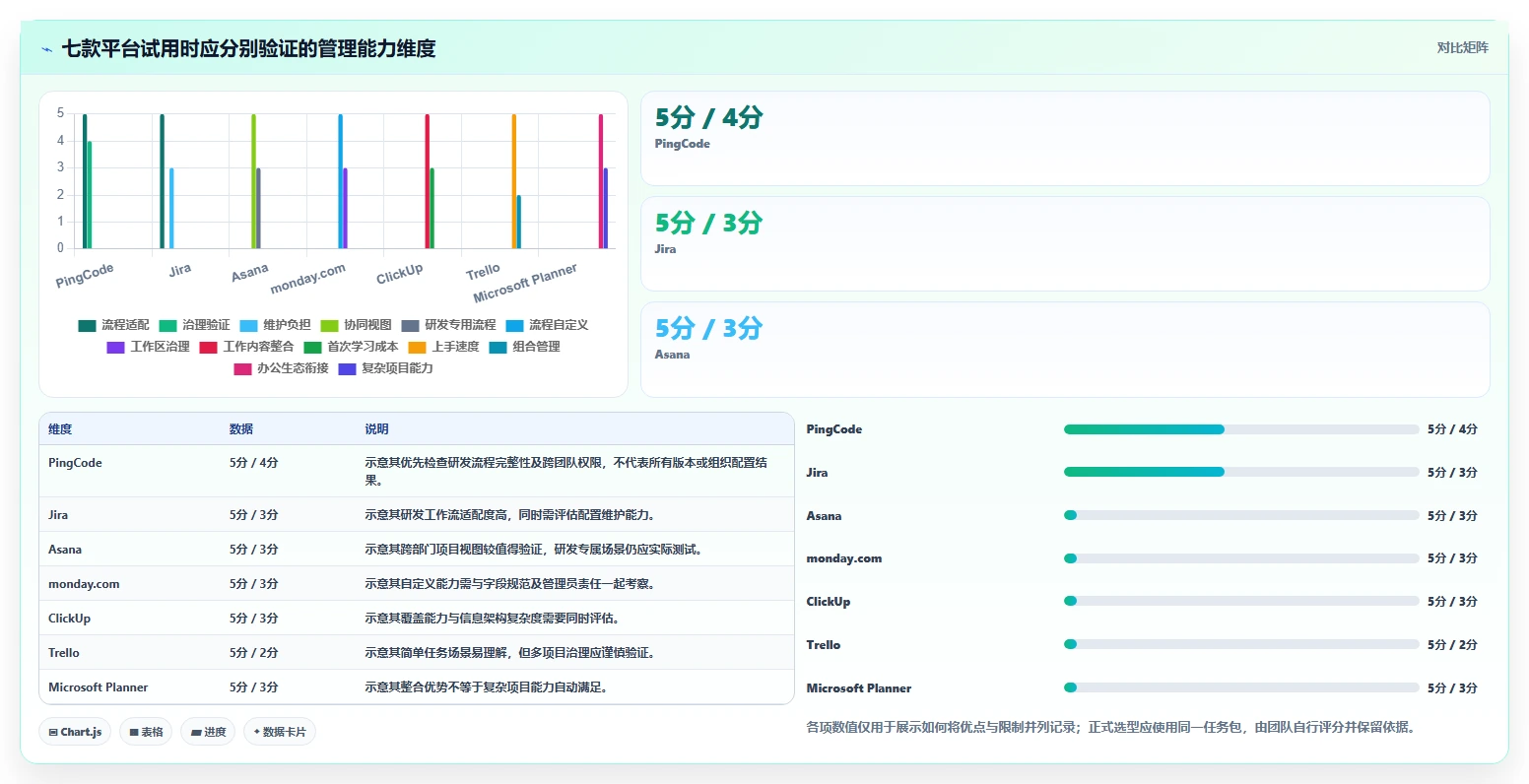1529x784 pixels.
Task: Click the lime green Asana 协同视图 bar
Action: (x=253, y=181)
